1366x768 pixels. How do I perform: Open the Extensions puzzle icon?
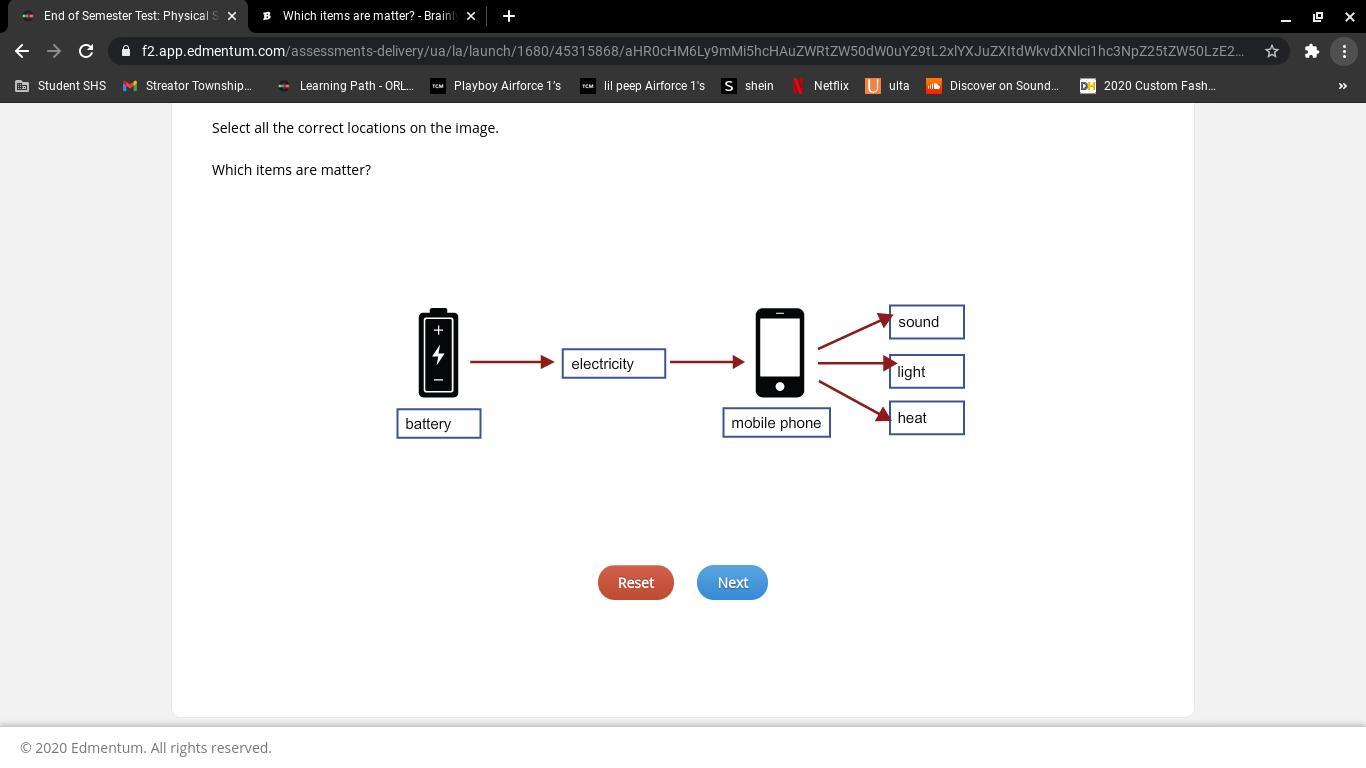pyautogui.click(x=1312, y=51)
